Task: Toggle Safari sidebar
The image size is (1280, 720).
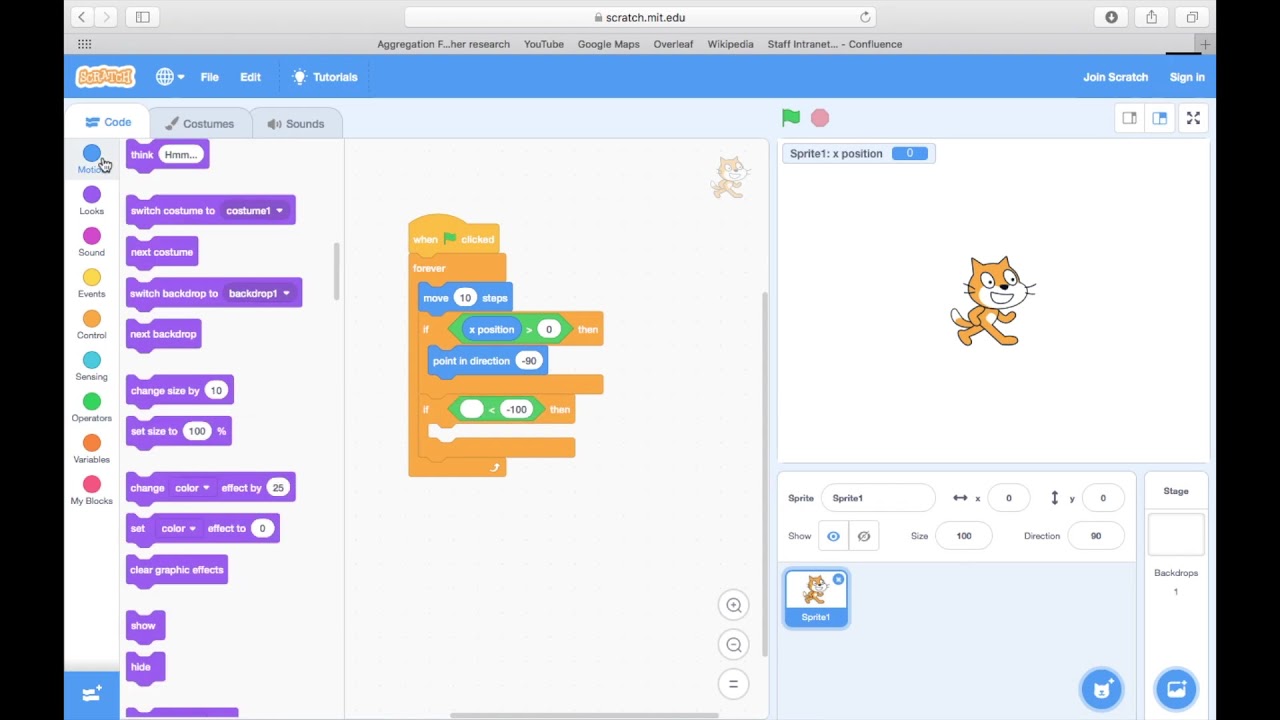Action: tap(142, 17)
